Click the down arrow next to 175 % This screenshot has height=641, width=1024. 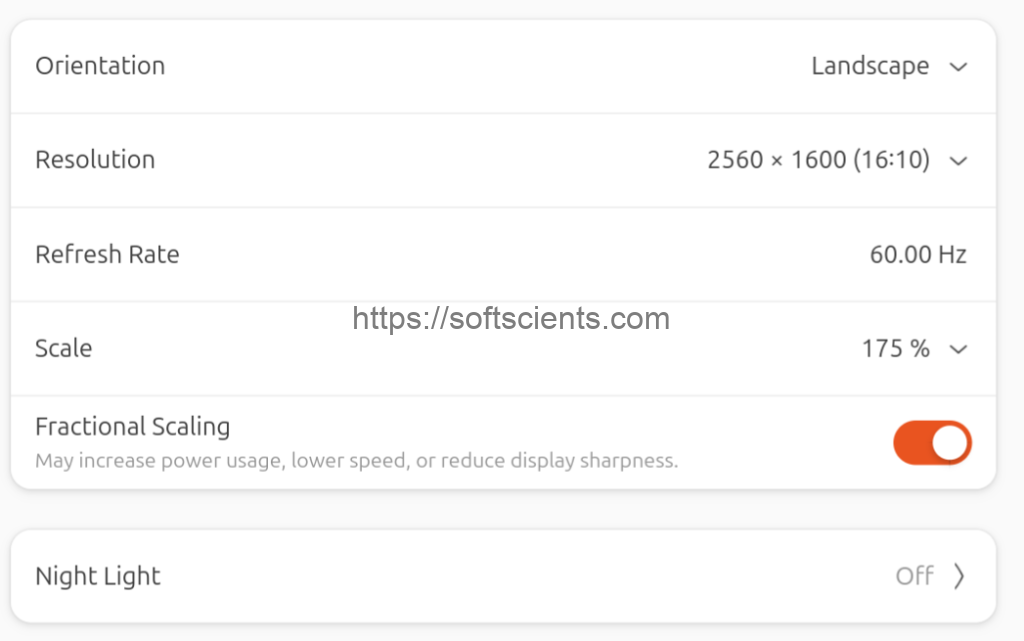click(958, 349)
